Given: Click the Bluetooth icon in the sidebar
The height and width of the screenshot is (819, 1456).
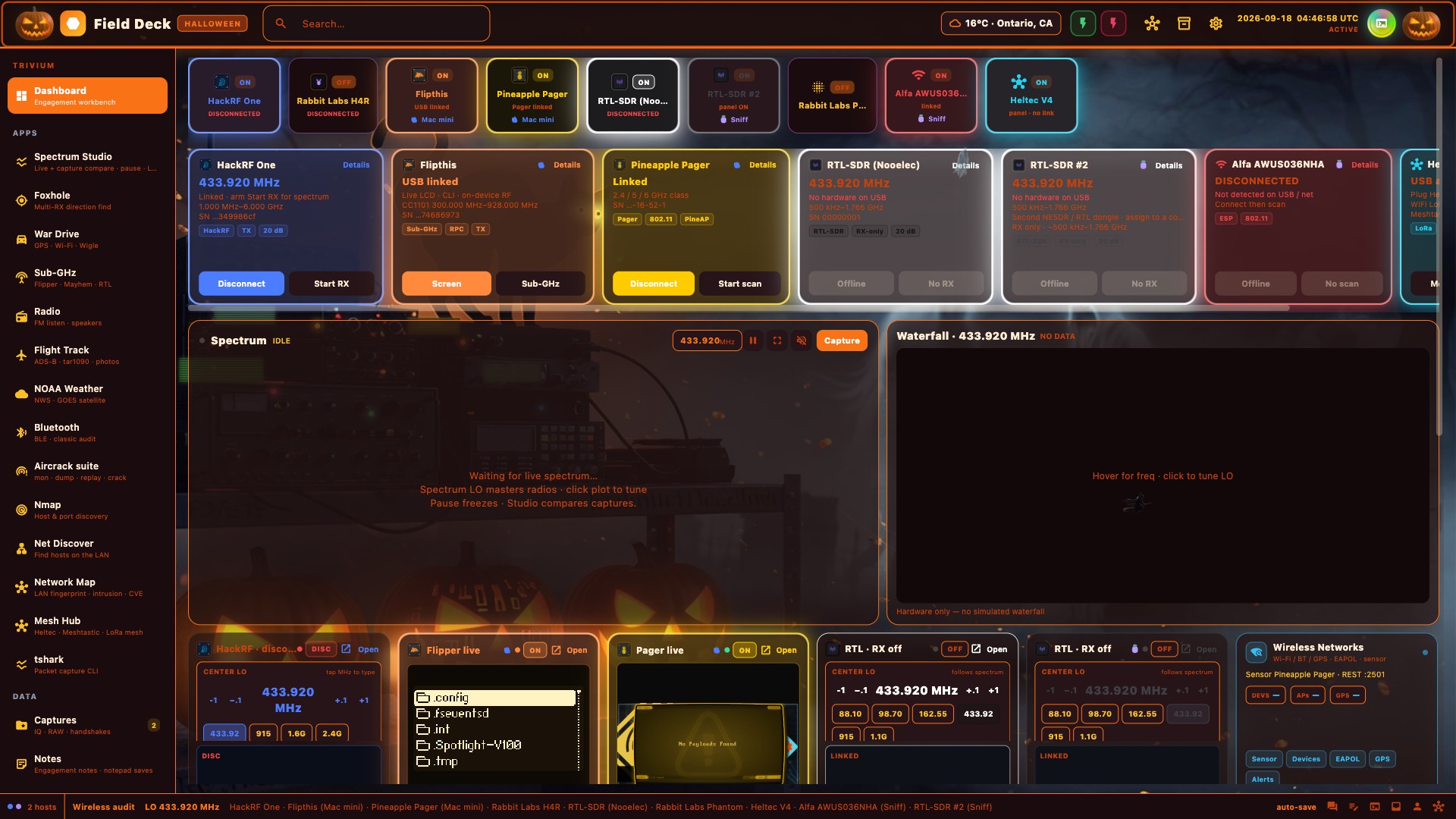Looking at the screenshot, I should 21,432.
